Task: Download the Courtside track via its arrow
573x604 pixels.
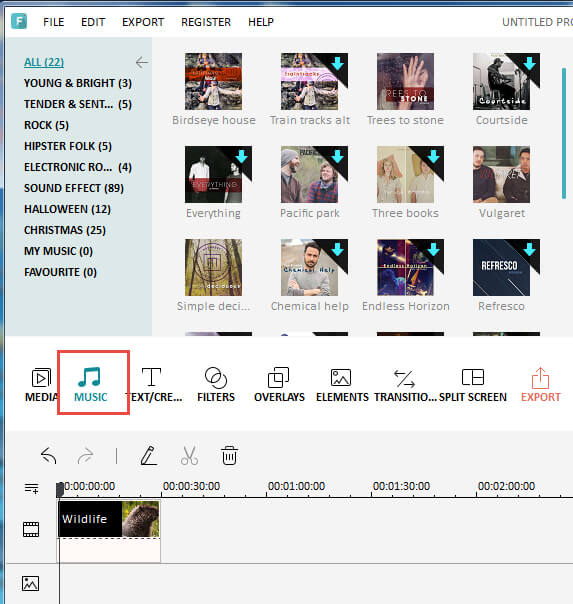Action: pos(529,63)
